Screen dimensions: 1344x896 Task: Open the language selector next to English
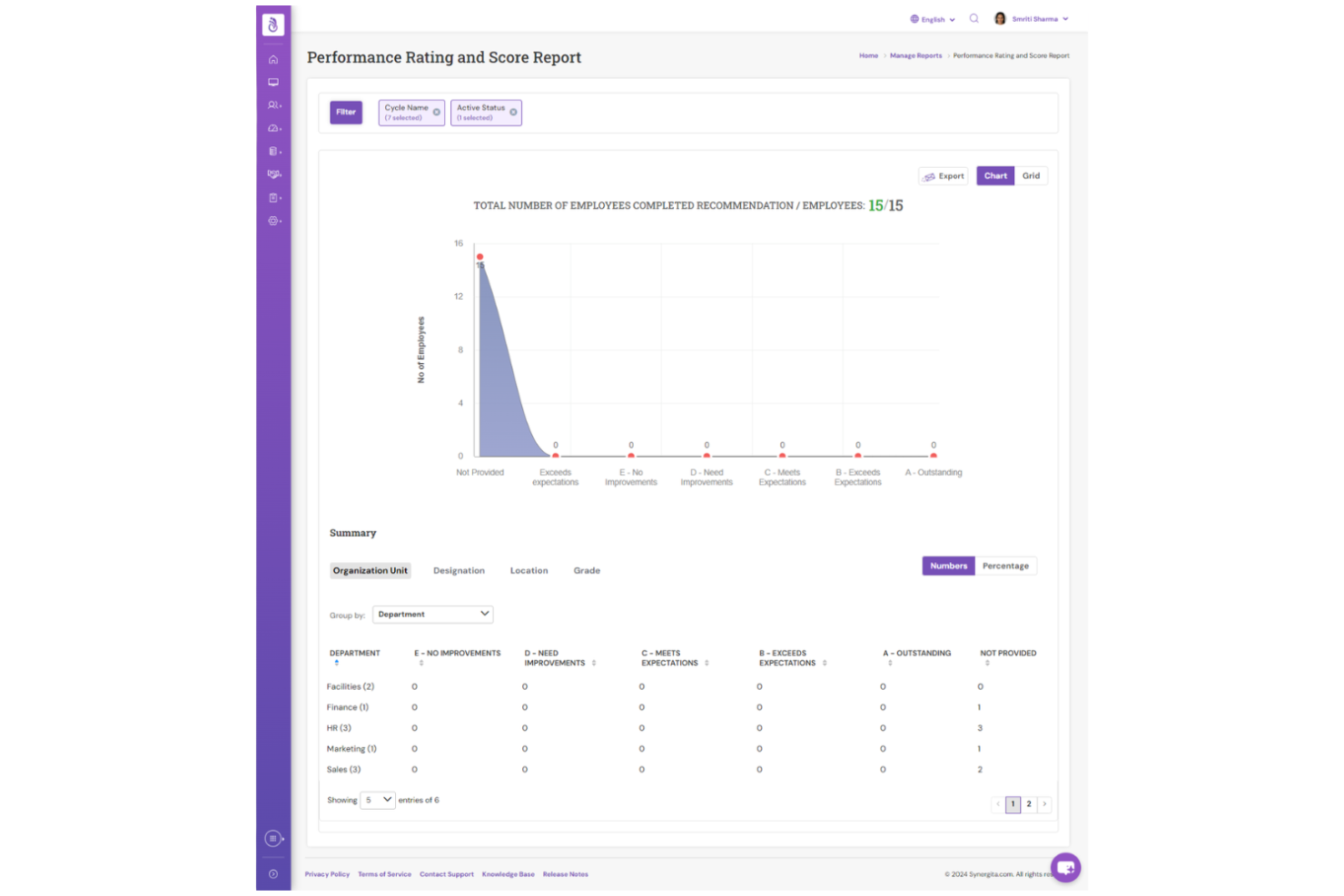tap(932, 18)
